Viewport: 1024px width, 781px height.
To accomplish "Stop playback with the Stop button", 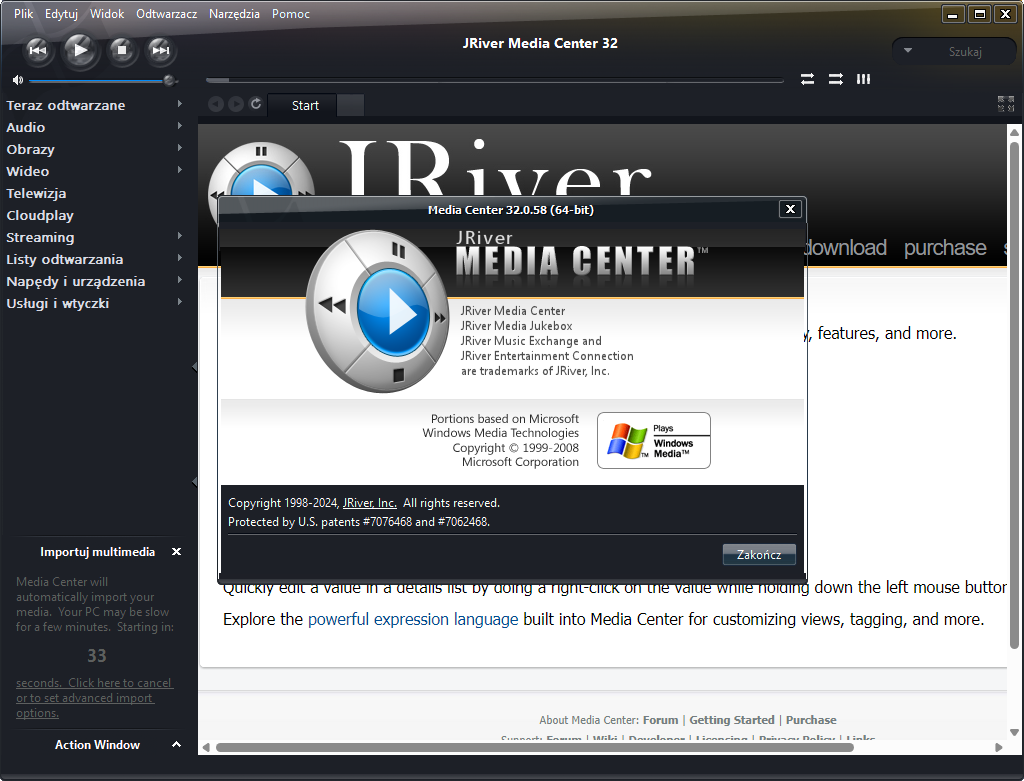I will pyautogui.click(x=121, y=50).
